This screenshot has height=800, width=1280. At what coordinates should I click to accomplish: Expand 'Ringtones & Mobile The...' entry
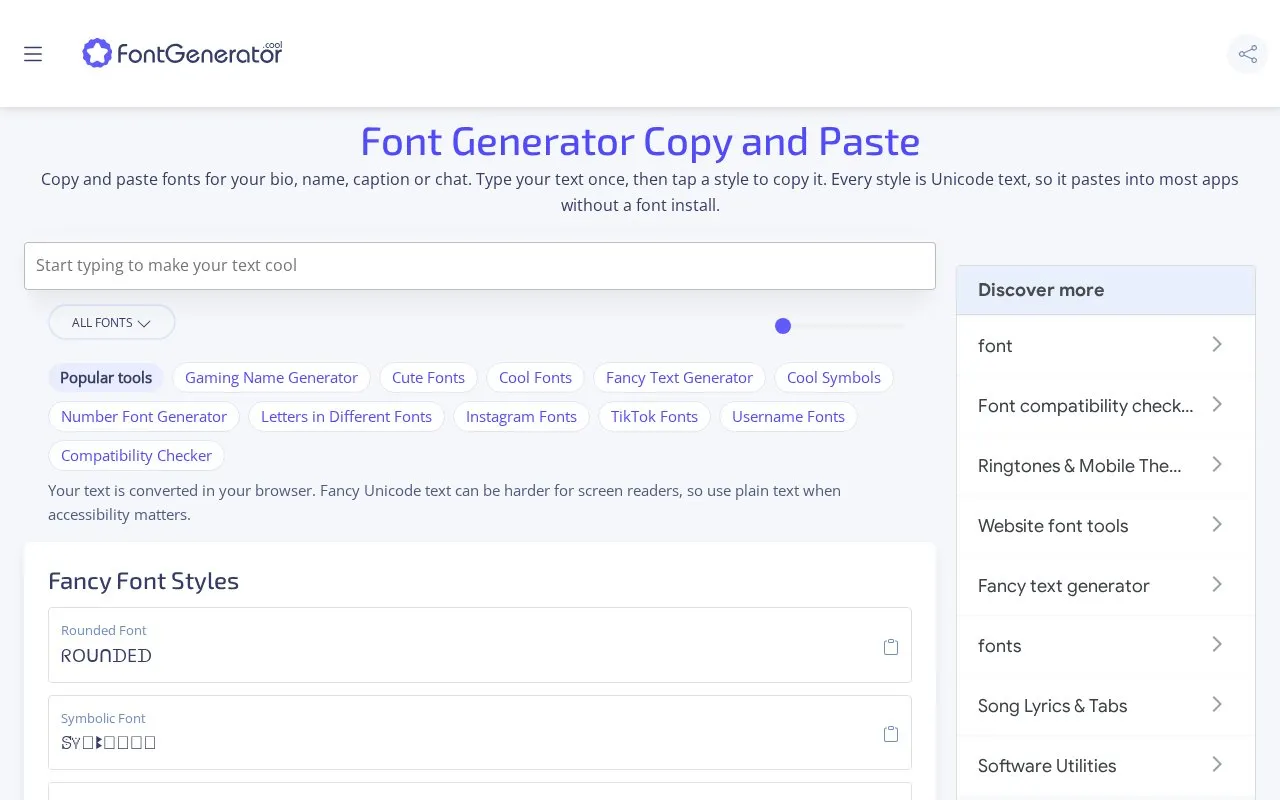coord(1105,465)
